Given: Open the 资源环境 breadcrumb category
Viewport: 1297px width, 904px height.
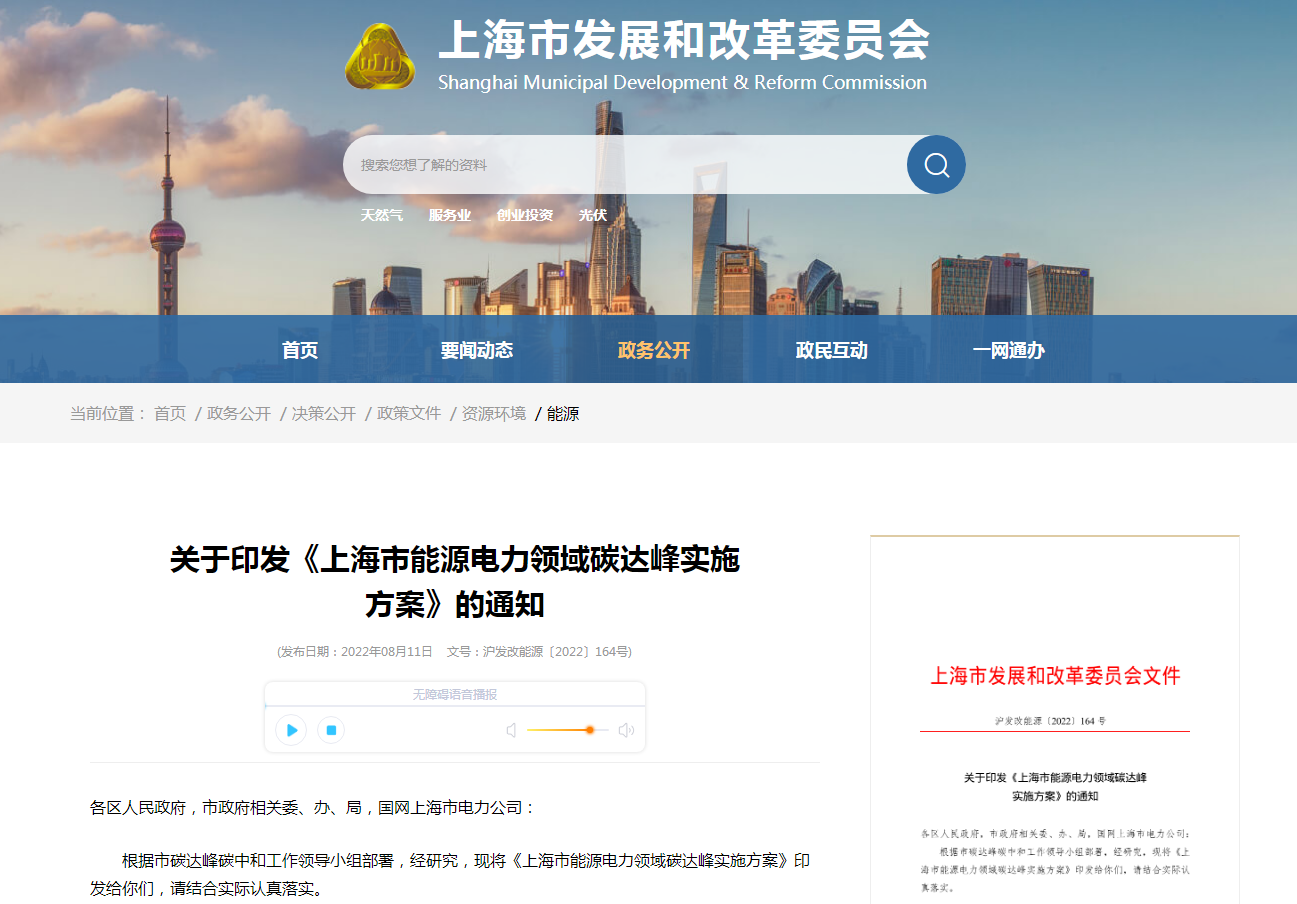Looking at the screenshot, I should click(495, 413).
